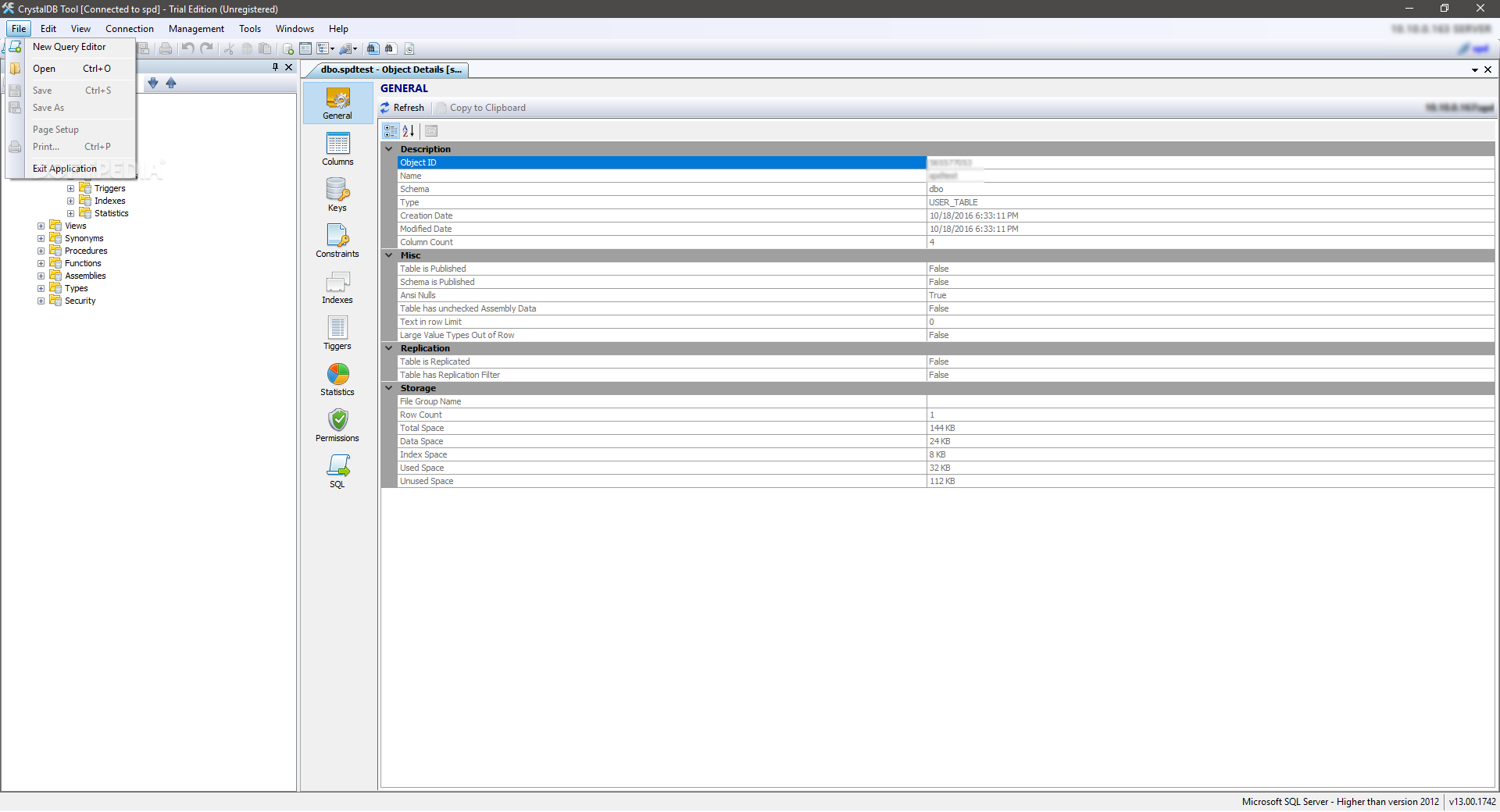This screenshot has height=812, width=1500.
Task: Click the Undo toolbar icon
Action: pyautogui.click(x=188, y=48)
